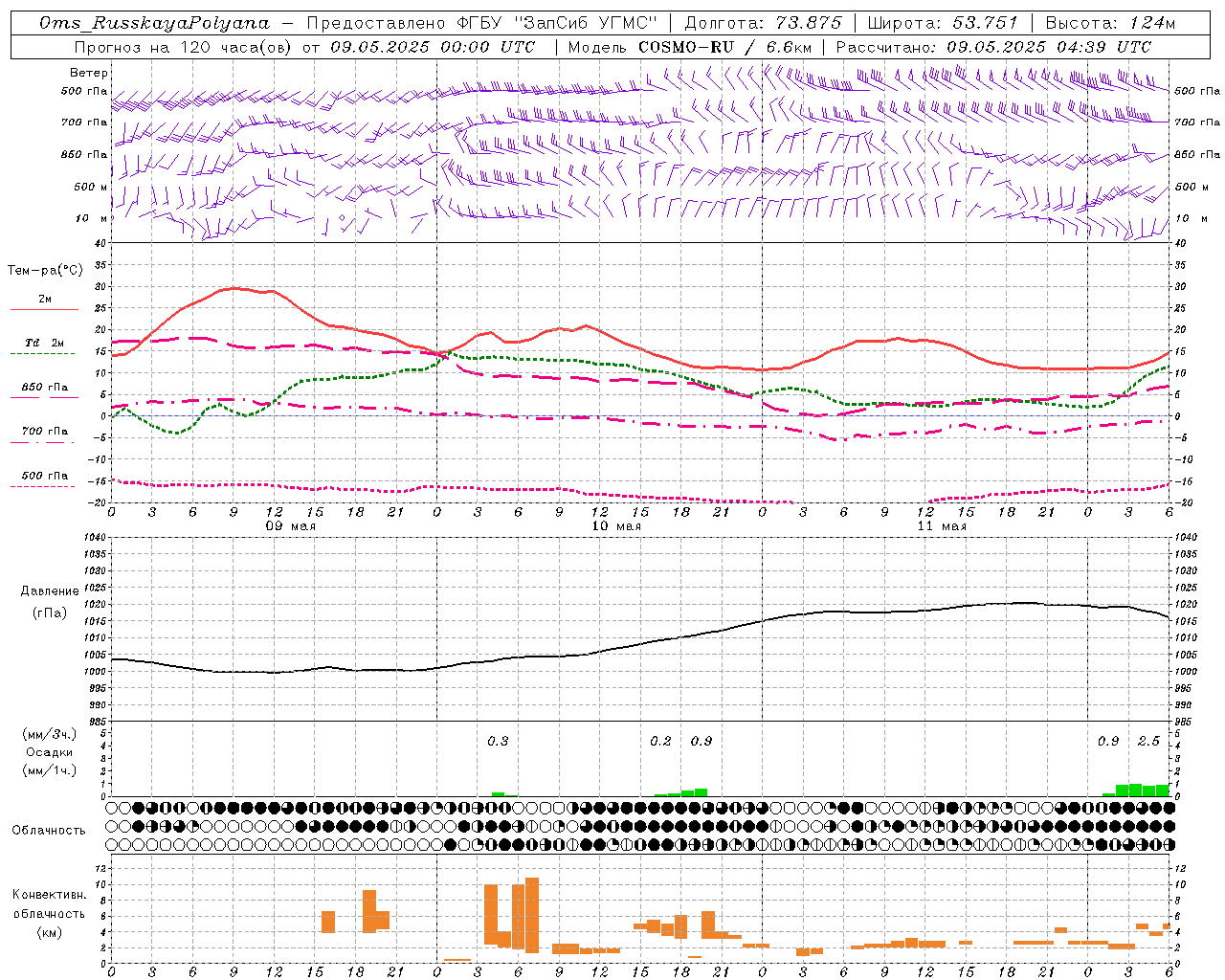
Task: Click the Тем-ра(°C) temperature axis label
Action: click(x=45, y=271)
